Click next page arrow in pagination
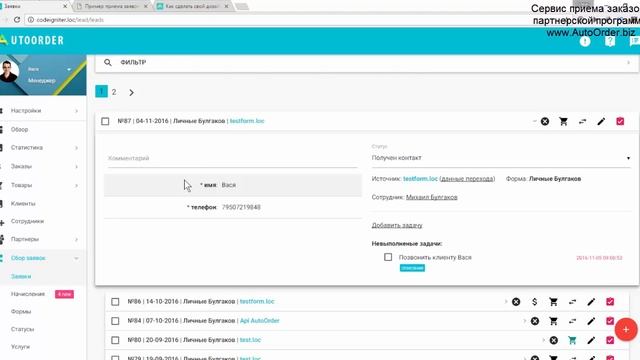This screenshot has width=640, height=360. click(x=131, y=93)
